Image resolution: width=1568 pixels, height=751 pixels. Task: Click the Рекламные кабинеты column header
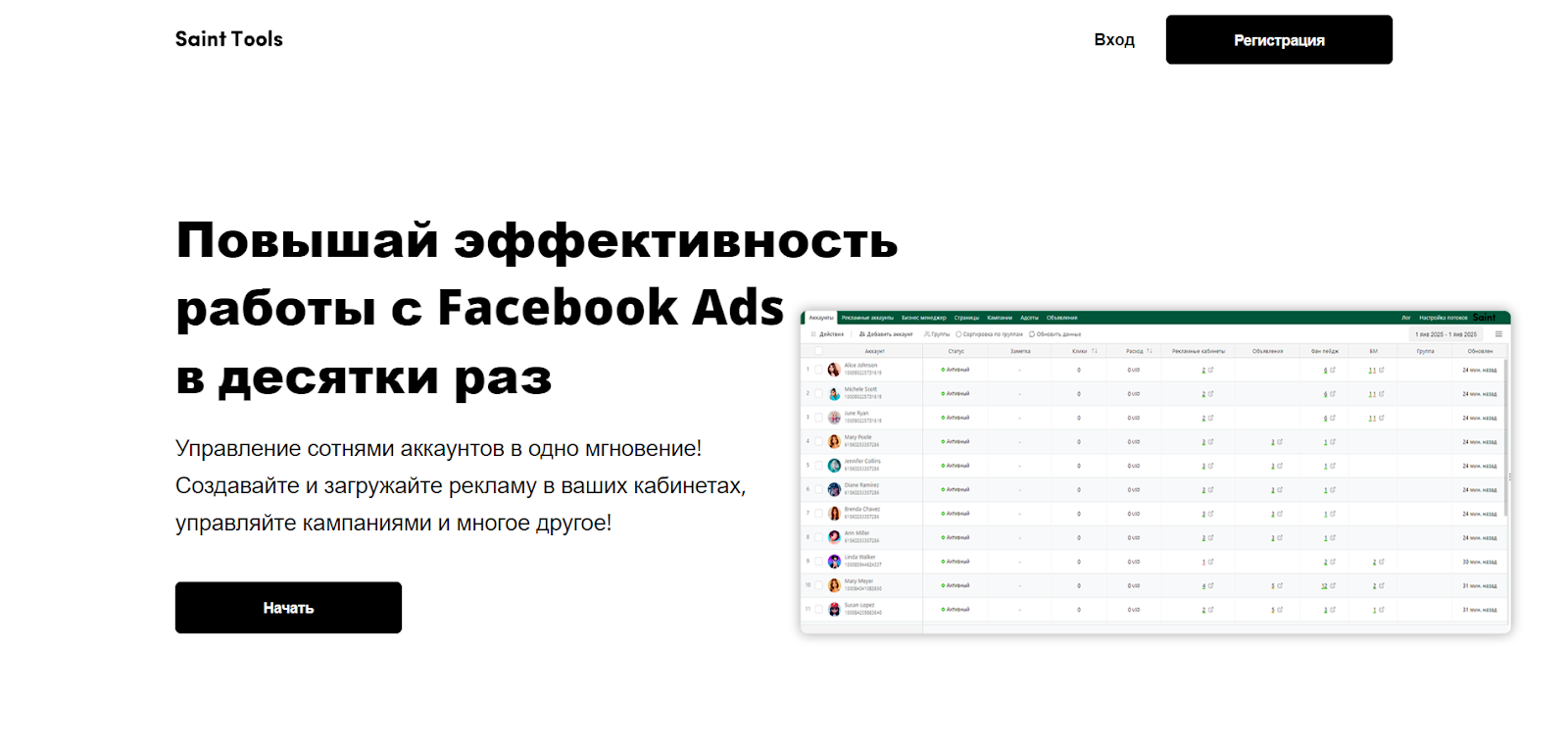click(1198, 351)
